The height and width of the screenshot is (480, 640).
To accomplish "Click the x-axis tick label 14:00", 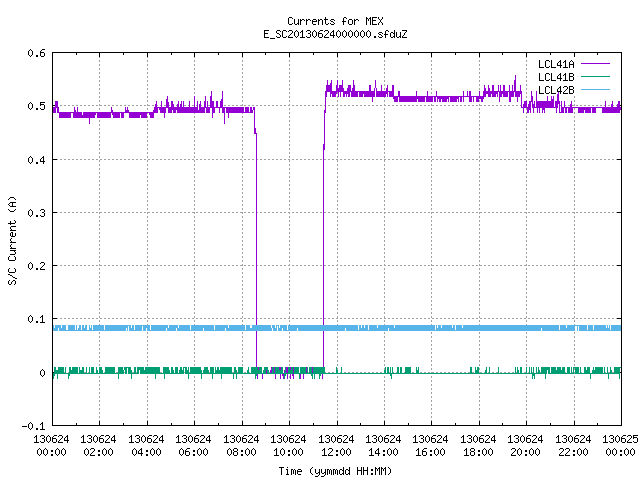I will (x=383, y=452).
